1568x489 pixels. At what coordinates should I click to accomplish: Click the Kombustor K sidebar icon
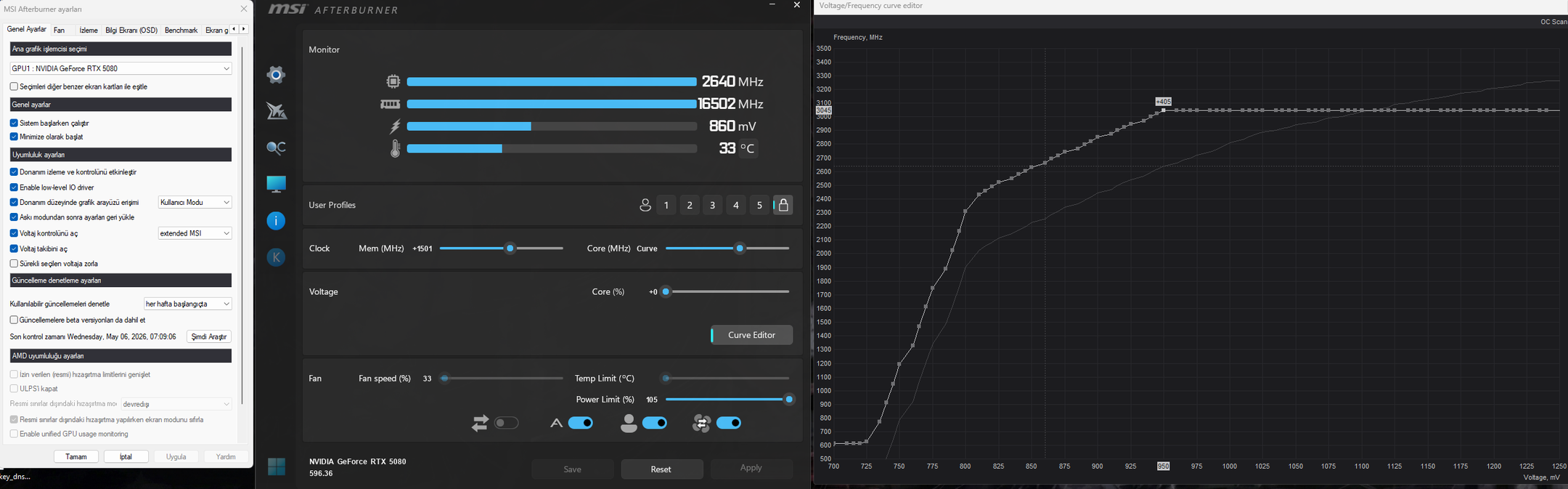point(276,257)
